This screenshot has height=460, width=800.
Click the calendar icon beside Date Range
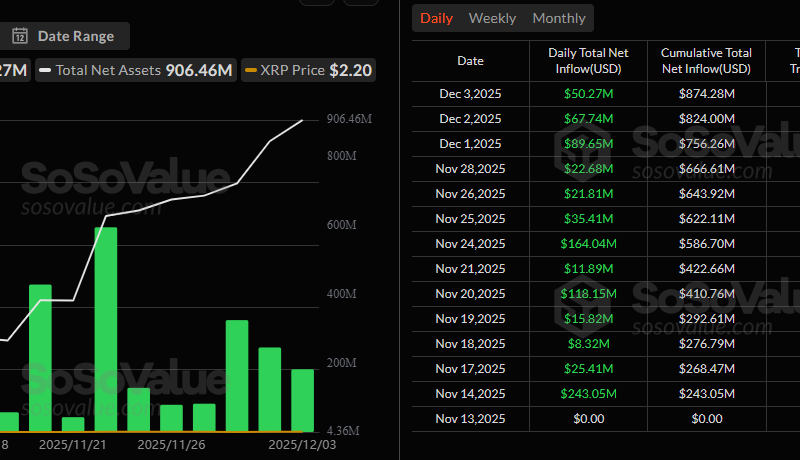tap(20, 37)
